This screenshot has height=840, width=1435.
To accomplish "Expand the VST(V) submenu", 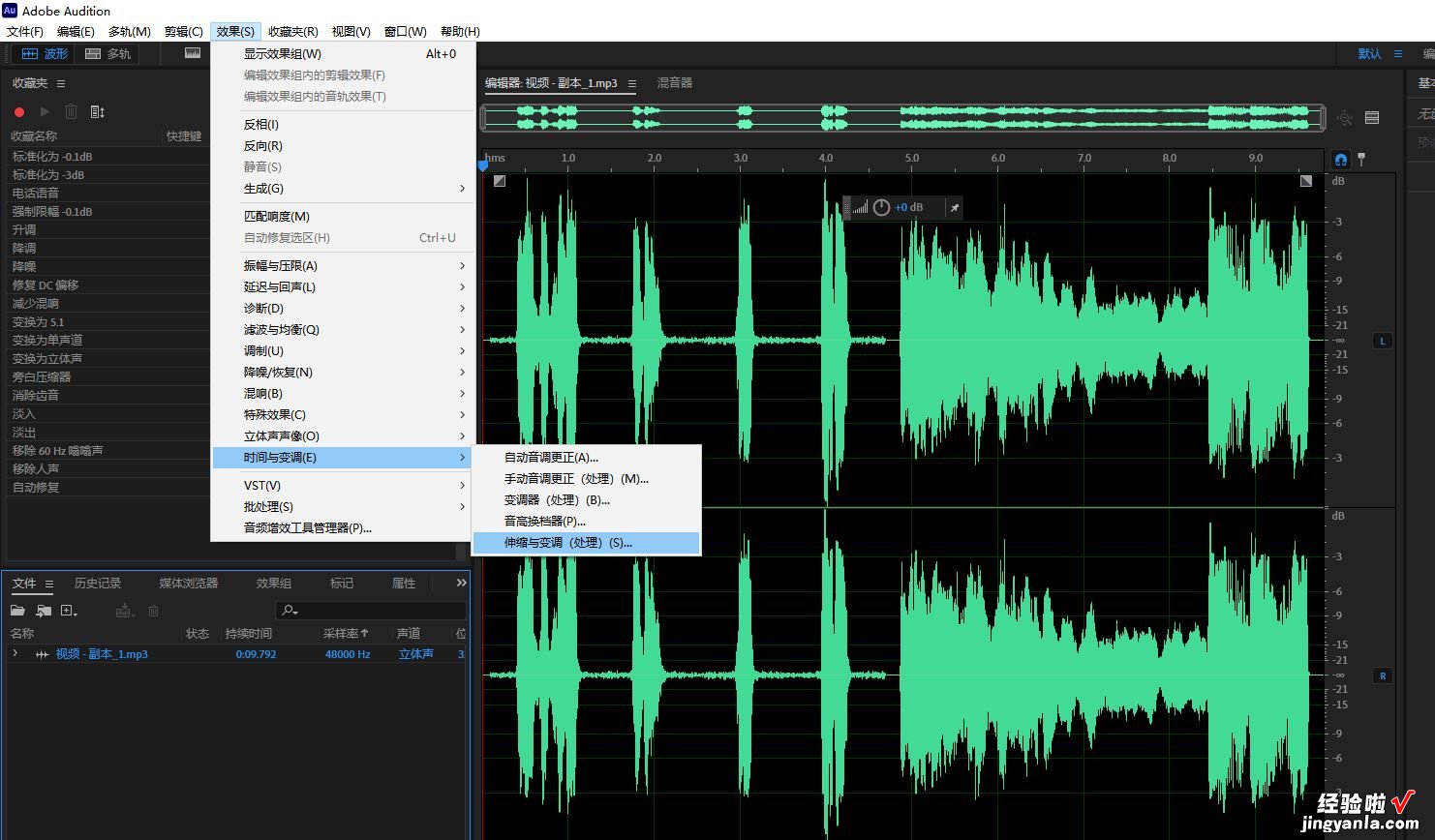I will (x=343, y=485).
